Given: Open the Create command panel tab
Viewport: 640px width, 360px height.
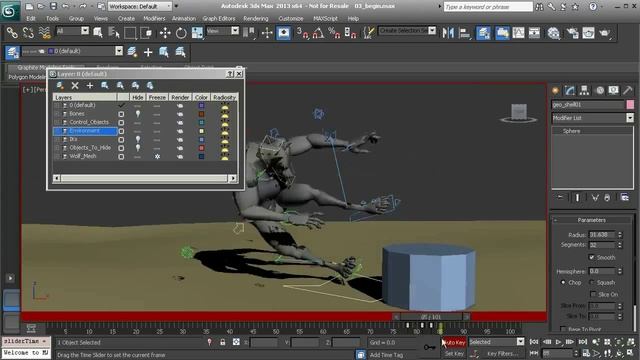Looking at the screenshot, I should pos(555,90).
